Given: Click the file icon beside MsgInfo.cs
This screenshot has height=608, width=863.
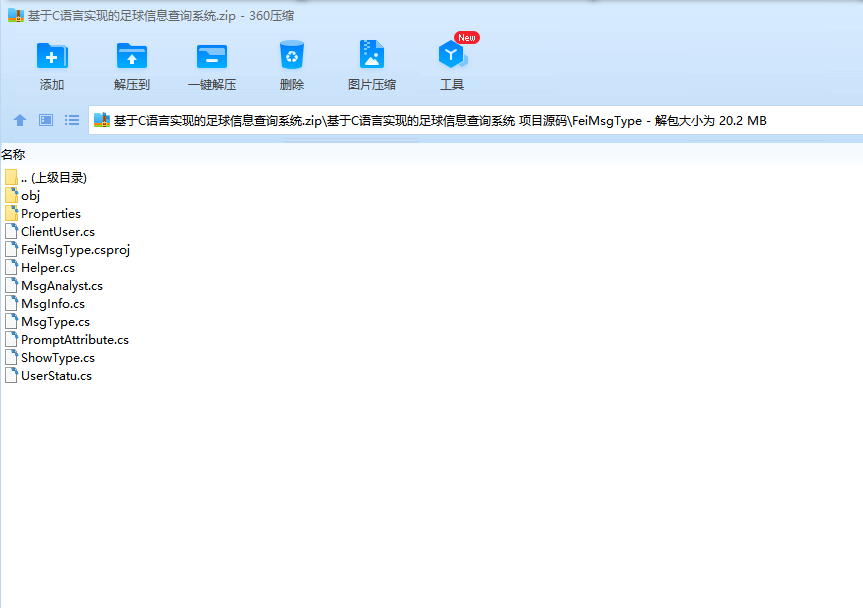Looking at the screenshot, I should [12, 303].
